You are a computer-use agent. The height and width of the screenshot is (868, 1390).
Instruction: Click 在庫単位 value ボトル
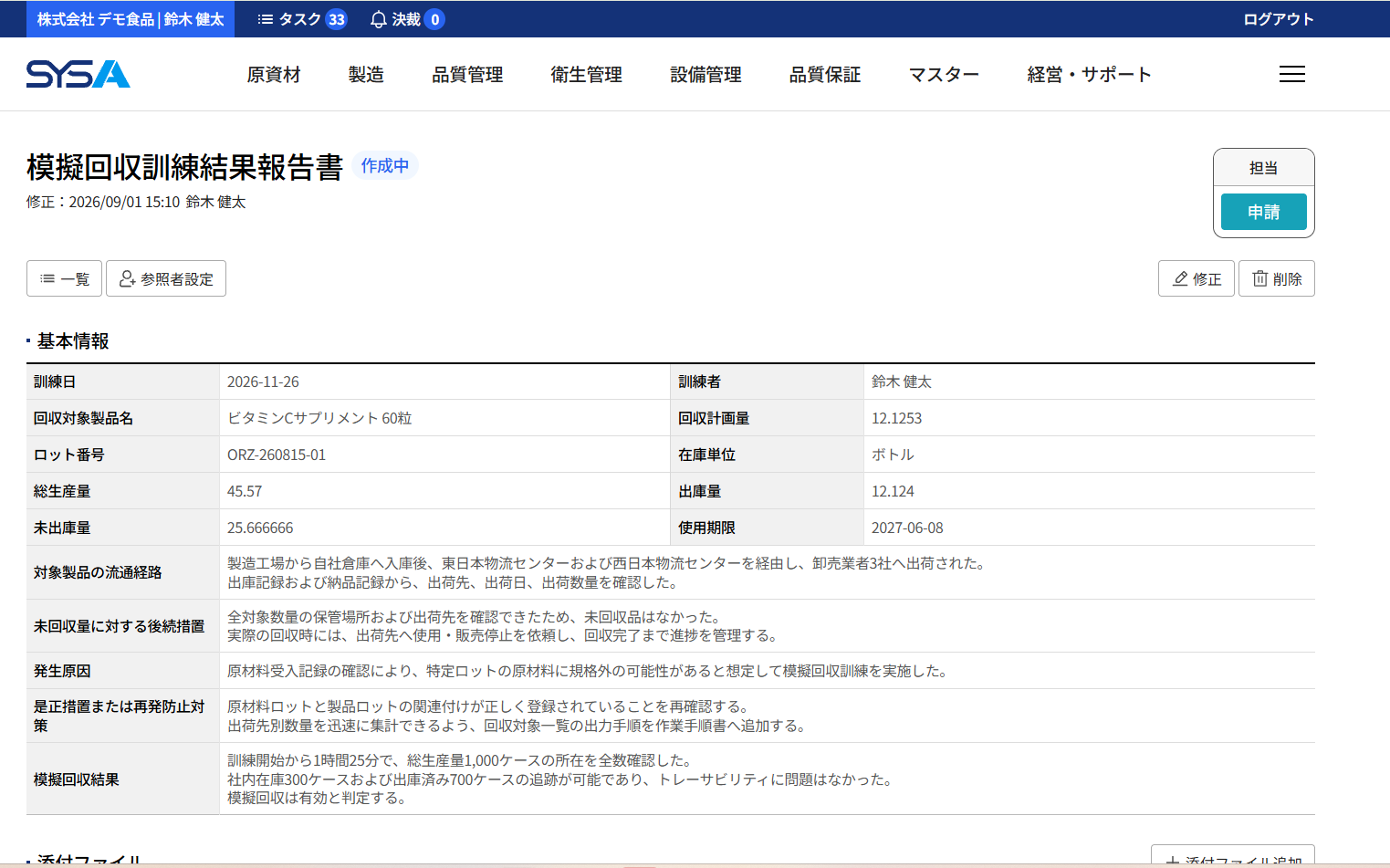893,455
